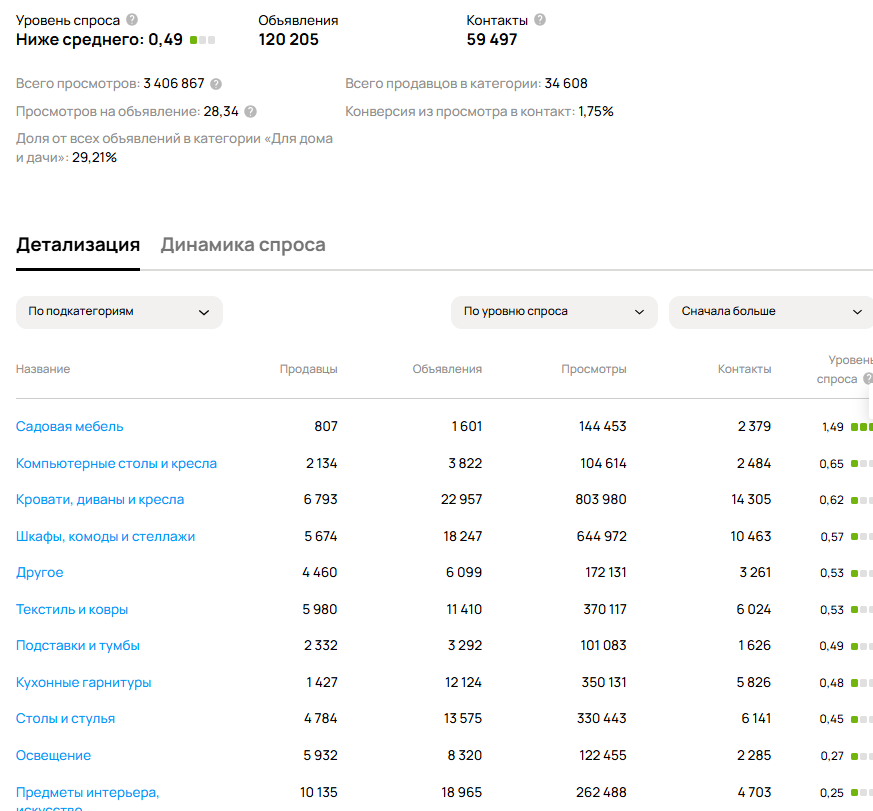
Task: Click sellers cell 10 135
Action: [x=318, y=792]
